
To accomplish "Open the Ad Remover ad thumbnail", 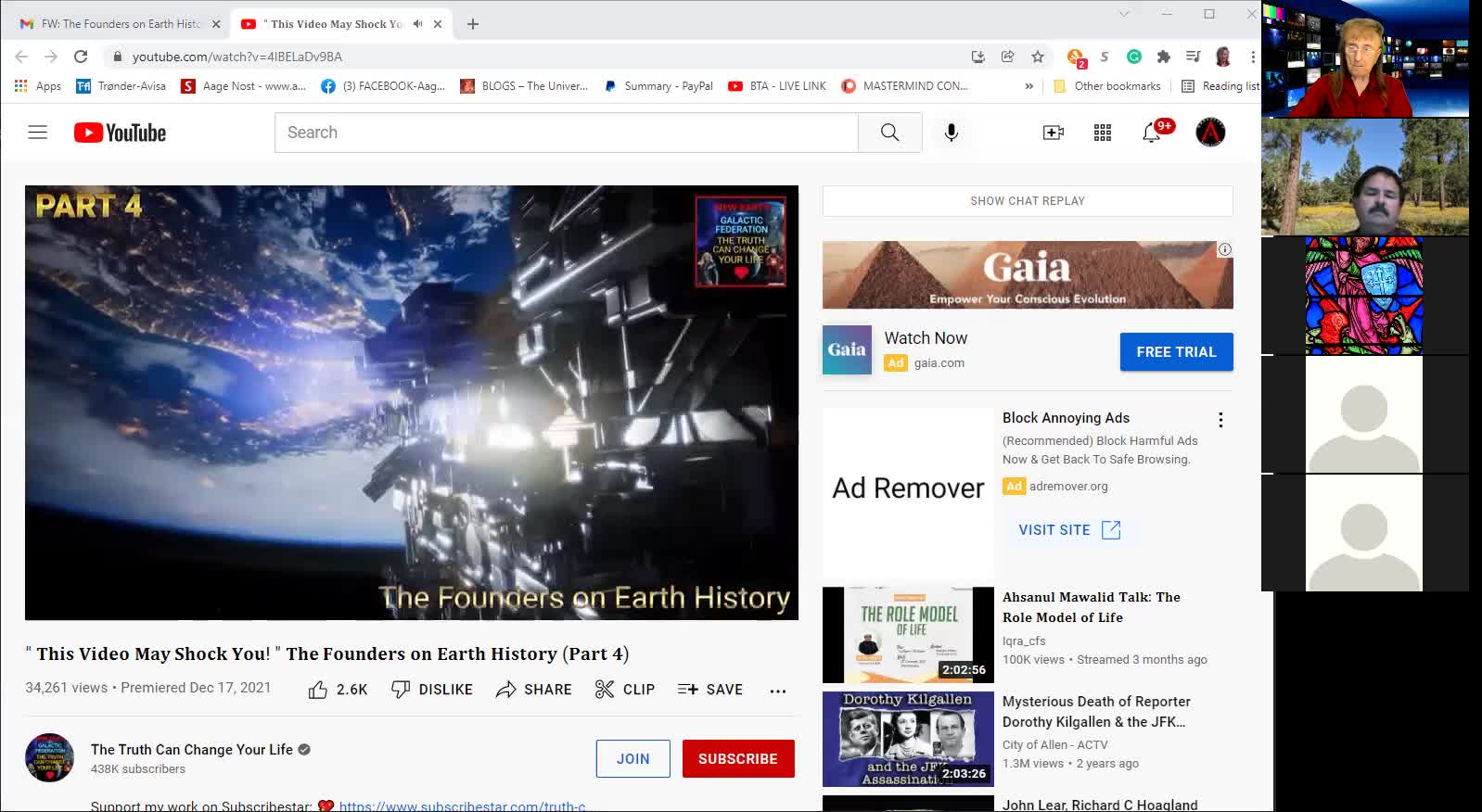I will pos(908,493).
